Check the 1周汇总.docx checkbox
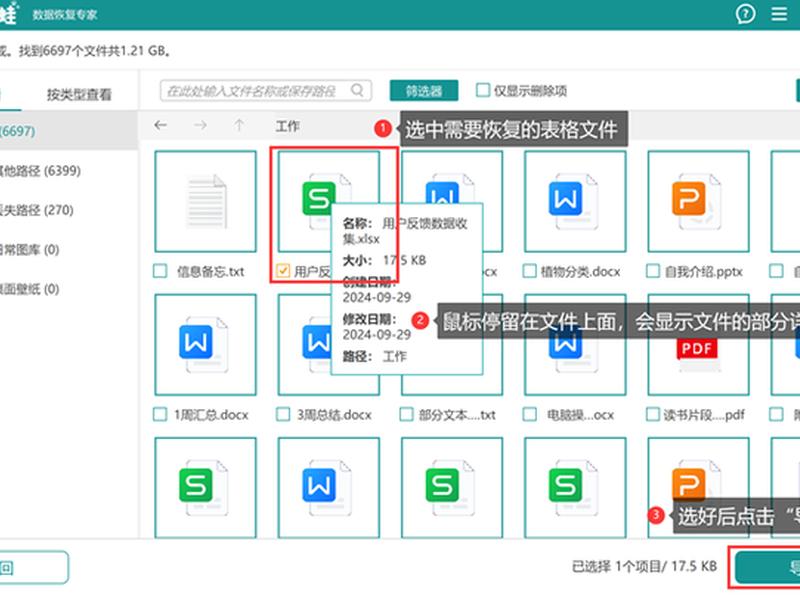Screen dimensions: 800x600 pos(160,414)
